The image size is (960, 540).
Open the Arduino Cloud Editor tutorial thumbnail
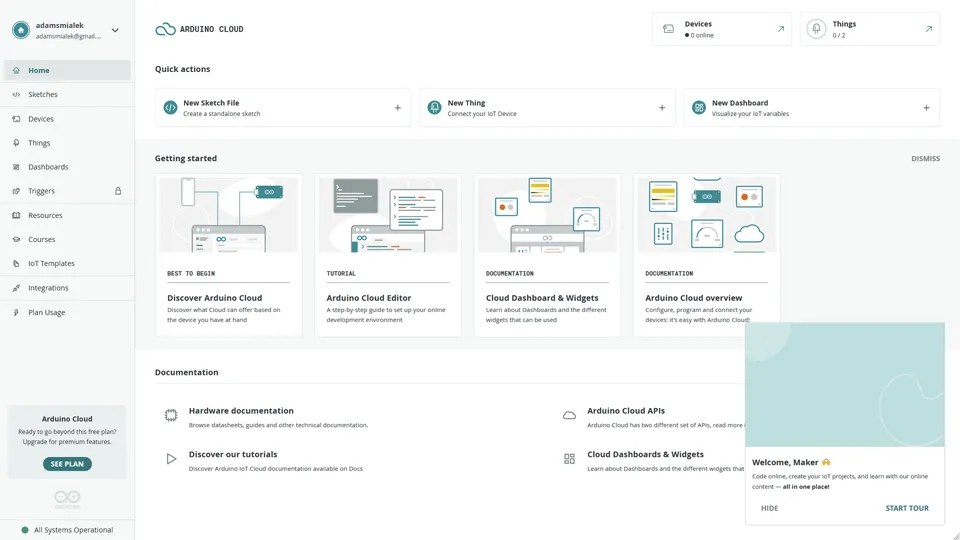(x=388, y=215)
